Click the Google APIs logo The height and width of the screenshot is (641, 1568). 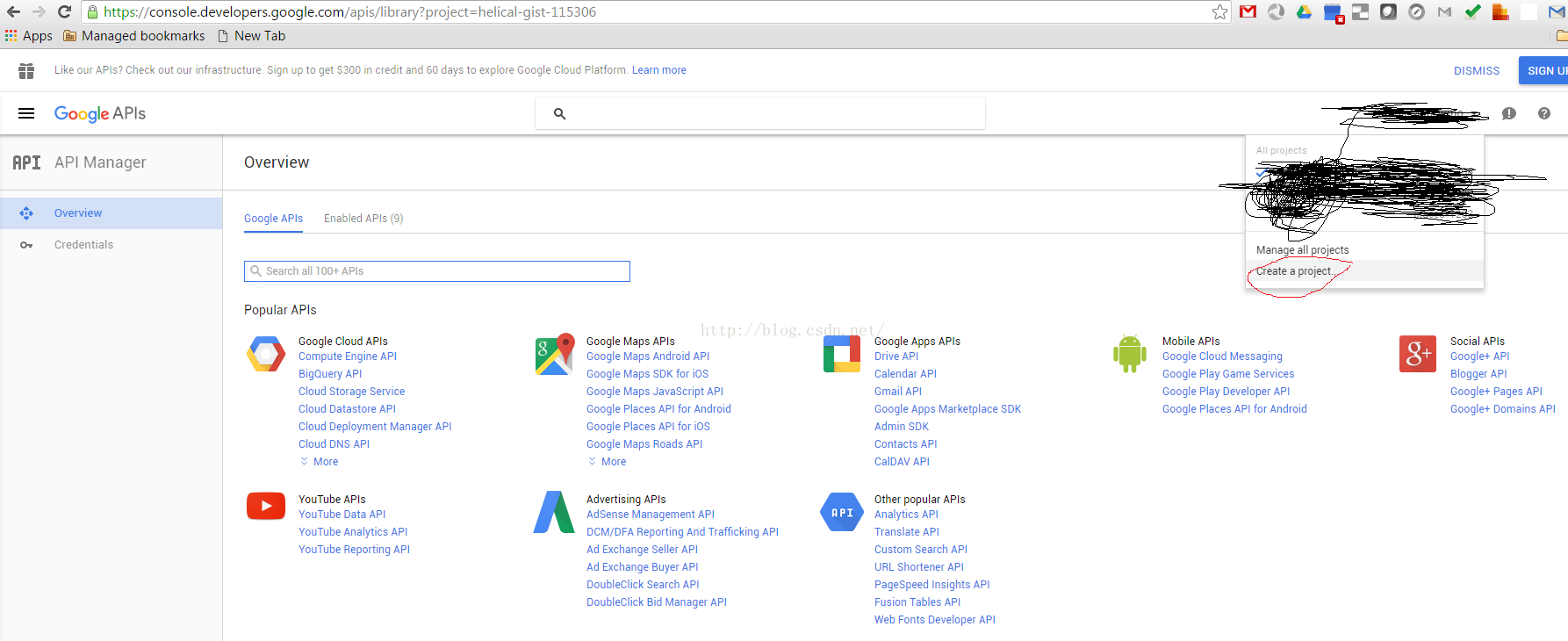[100, 113]
